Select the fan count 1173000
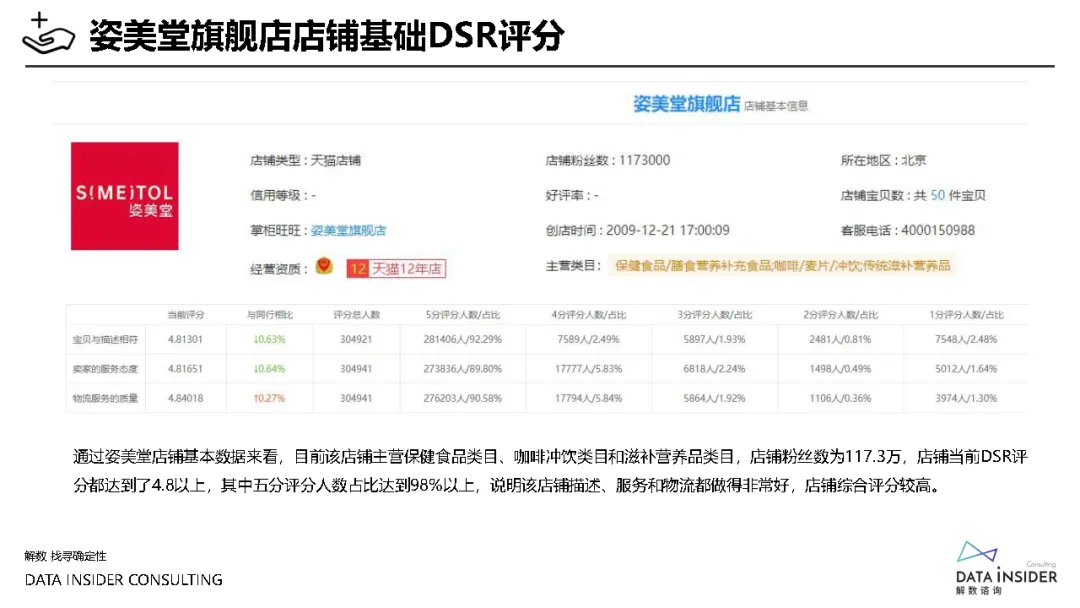 tap(644, 160)
